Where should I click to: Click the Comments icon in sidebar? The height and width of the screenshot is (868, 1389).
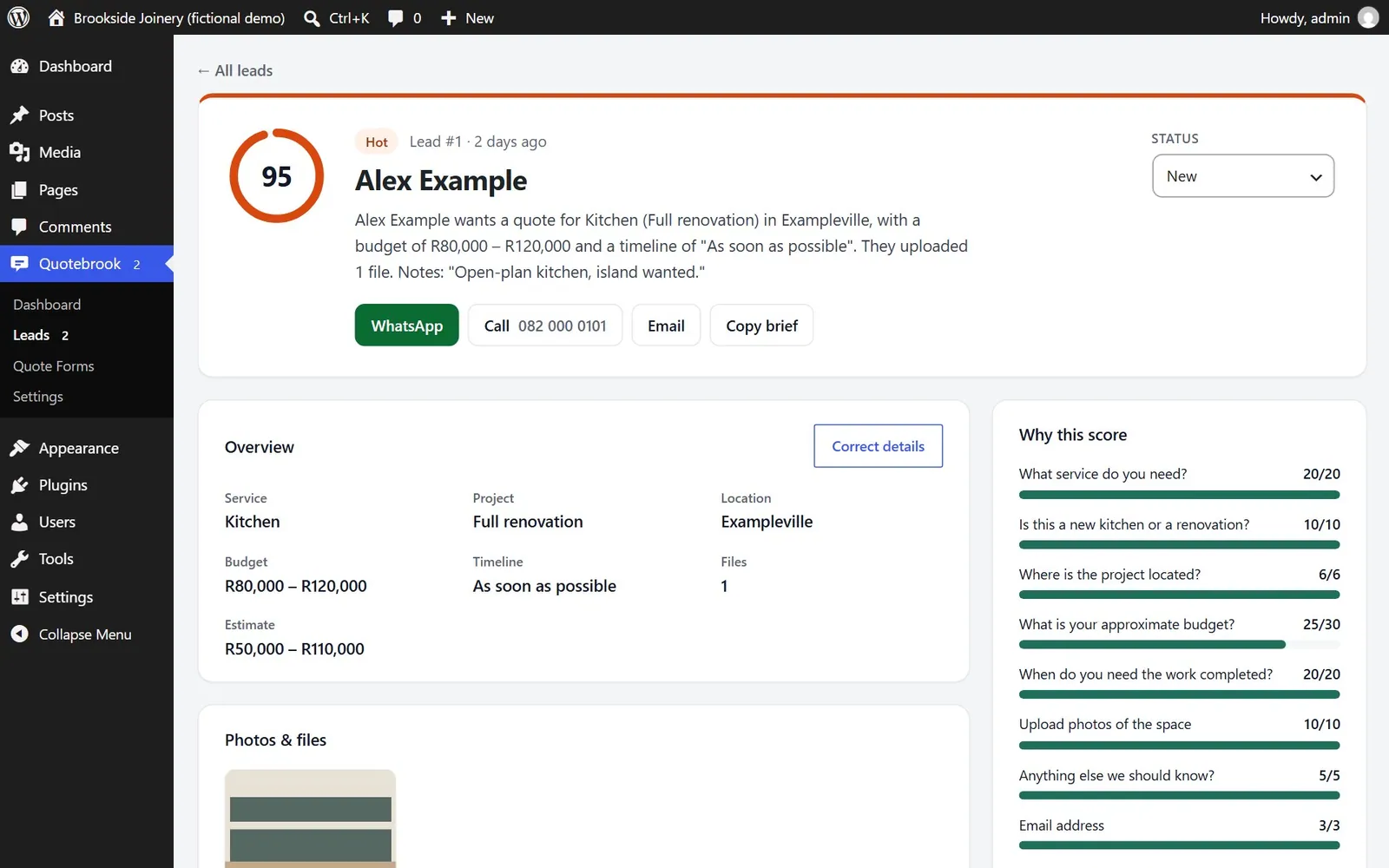point(19,227)
